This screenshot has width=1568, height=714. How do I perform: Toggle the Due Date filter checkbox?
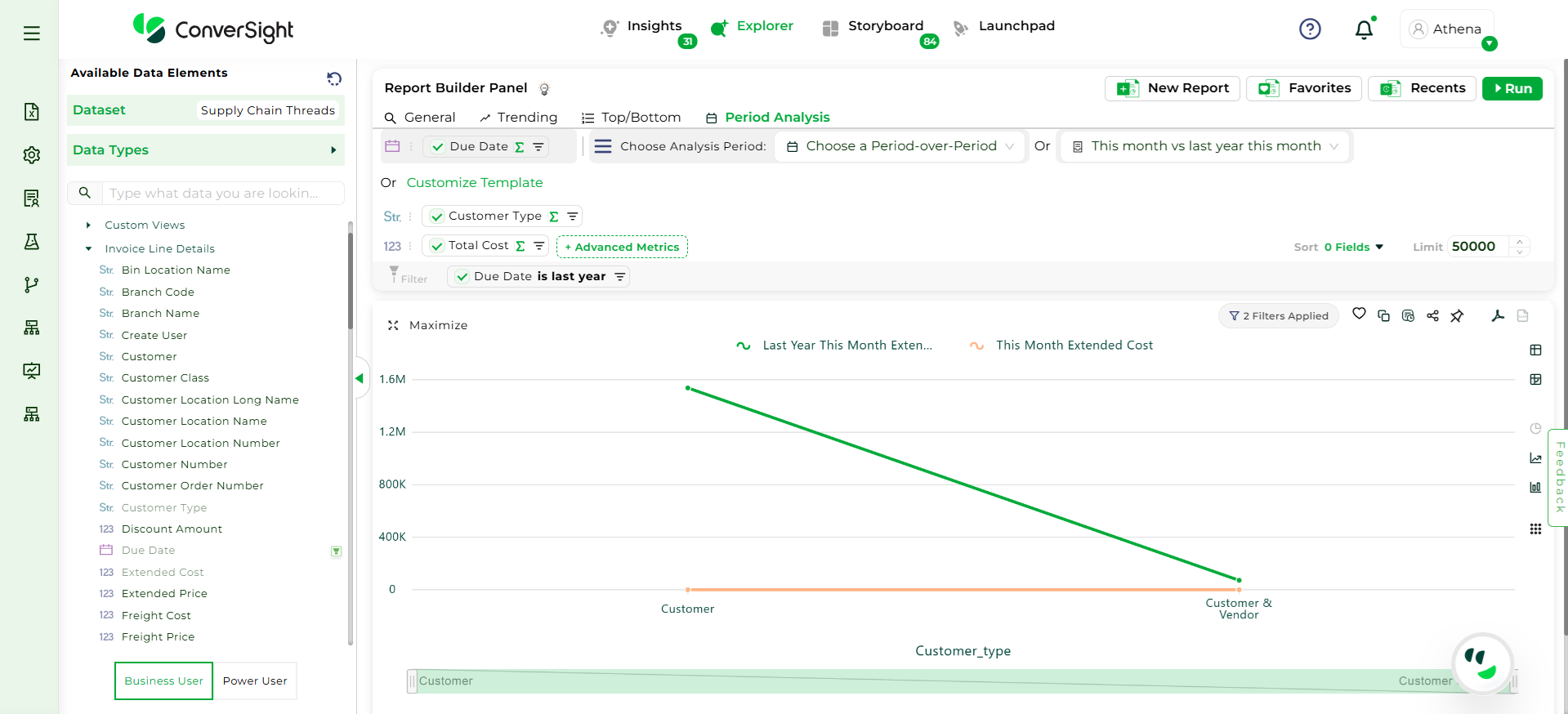[462, 277]
